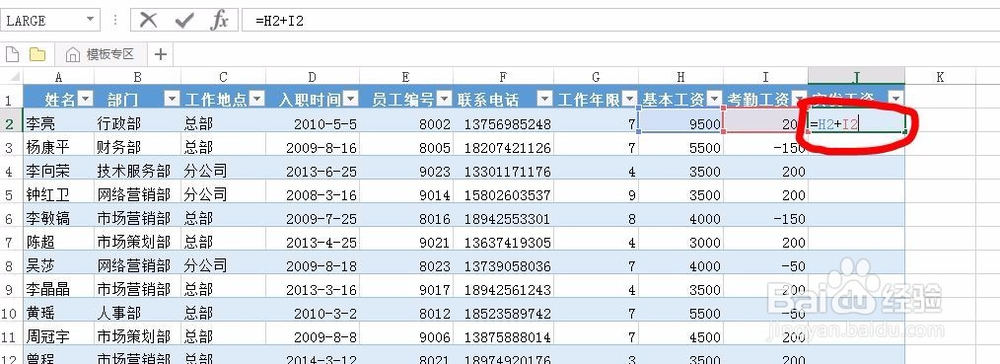
Task: Click the 姓名 header cell text
Action: pyautogui.click(x=60, y=99)
